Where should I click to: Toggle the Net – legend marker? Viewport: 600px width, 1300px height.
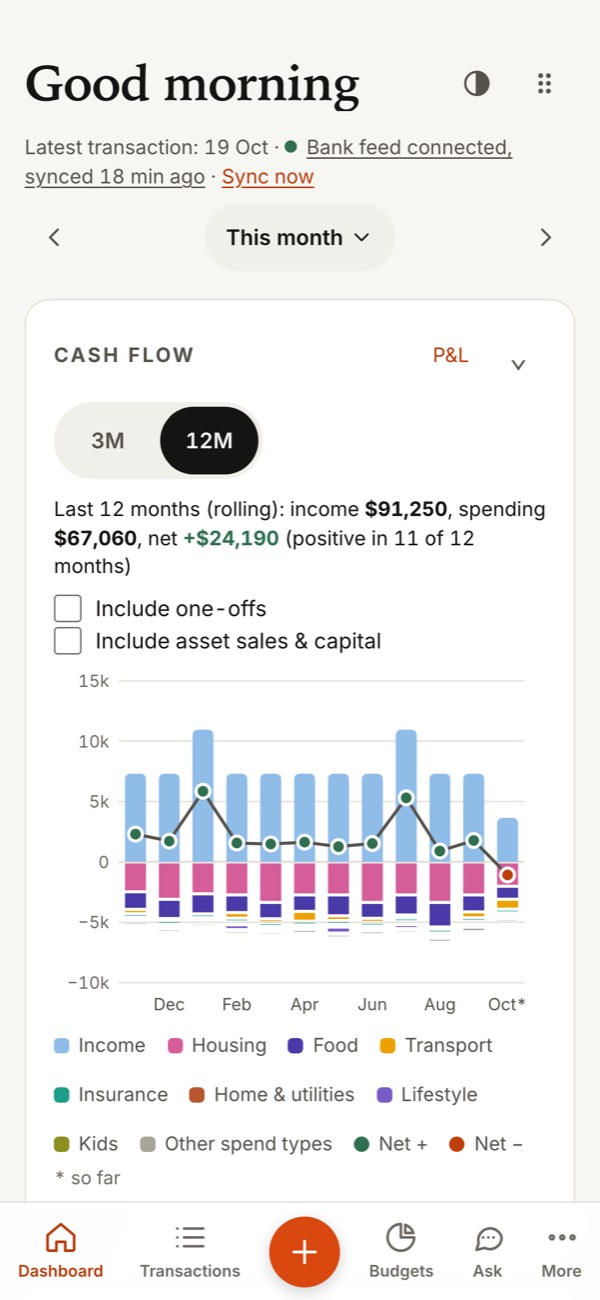point(458,1144)
